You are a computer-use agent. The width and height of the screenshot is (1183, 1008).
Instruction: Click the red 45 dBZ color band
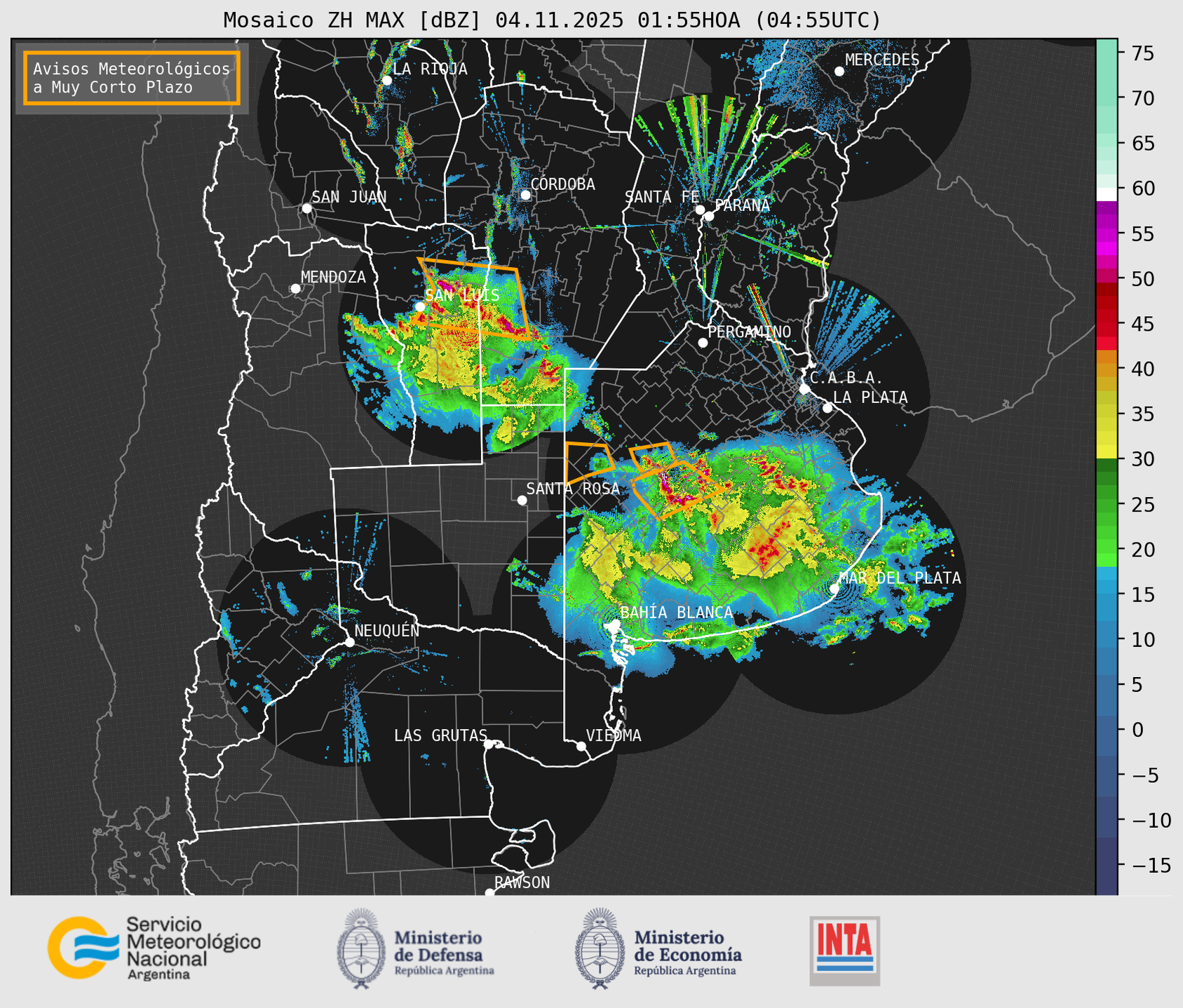pos(1107,324)
